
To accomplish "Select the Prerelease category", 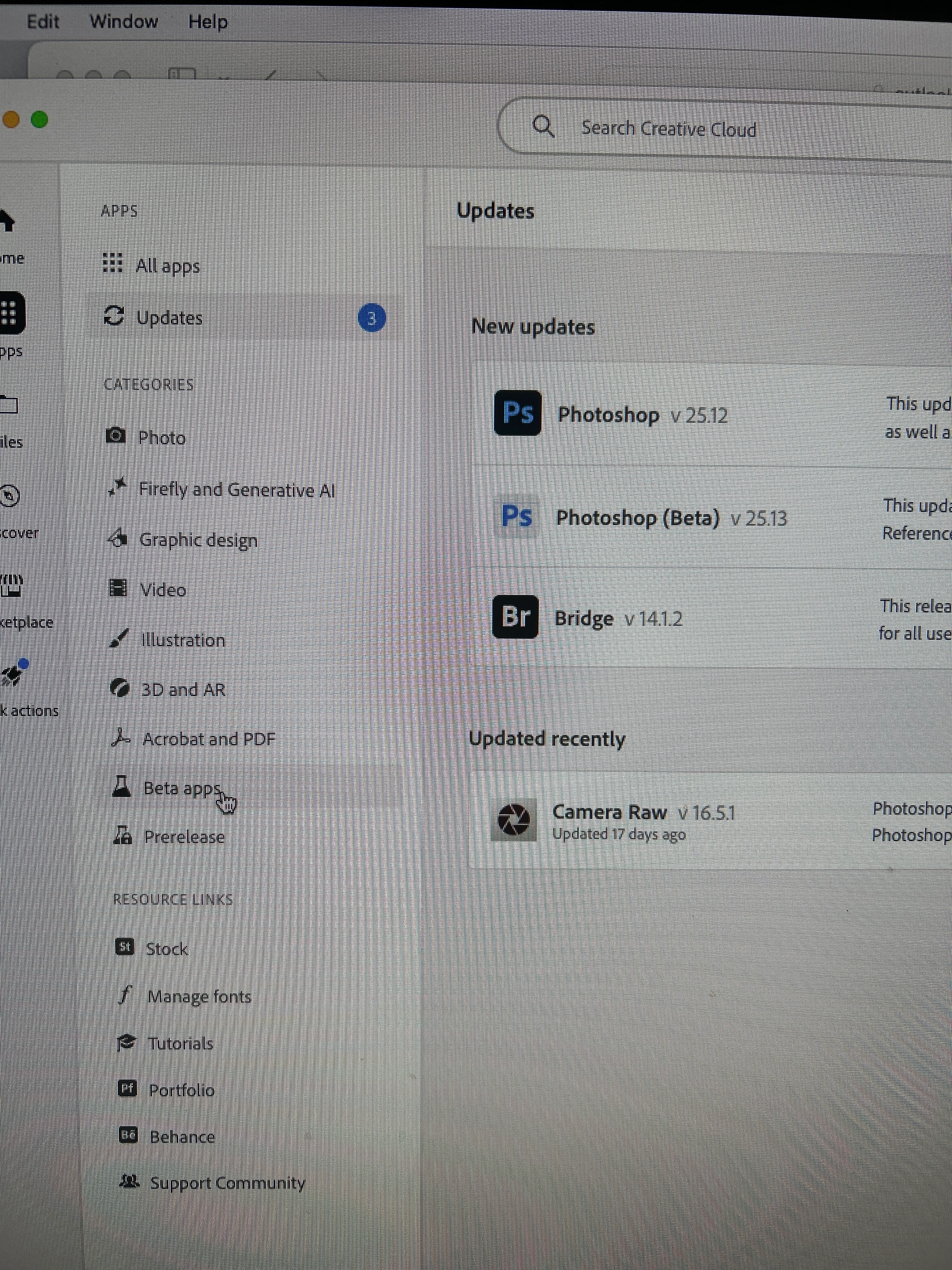I will coord(184,837).
